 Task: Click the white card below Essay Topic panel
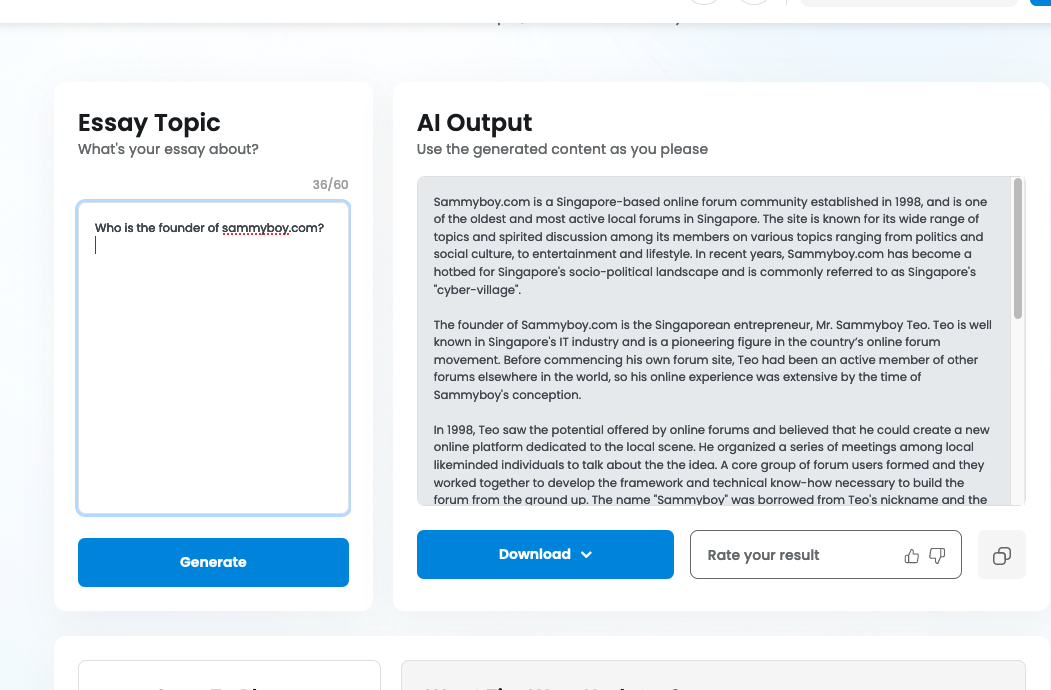click(229, 675)
